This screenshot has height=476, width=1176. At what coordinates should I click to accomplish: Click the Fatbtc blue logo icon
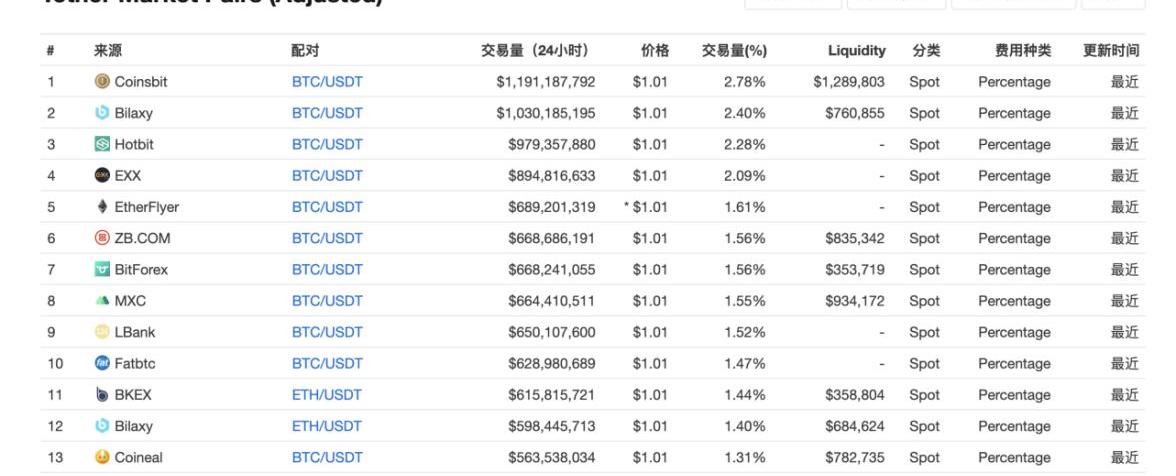point(102,364)
